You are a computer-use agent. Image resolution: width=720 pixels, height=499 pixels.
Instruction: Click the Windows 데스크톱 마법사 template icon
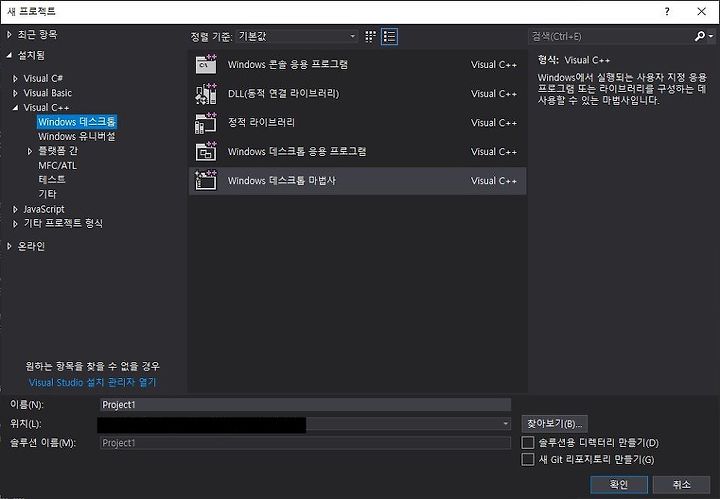[x=206, y=180]
